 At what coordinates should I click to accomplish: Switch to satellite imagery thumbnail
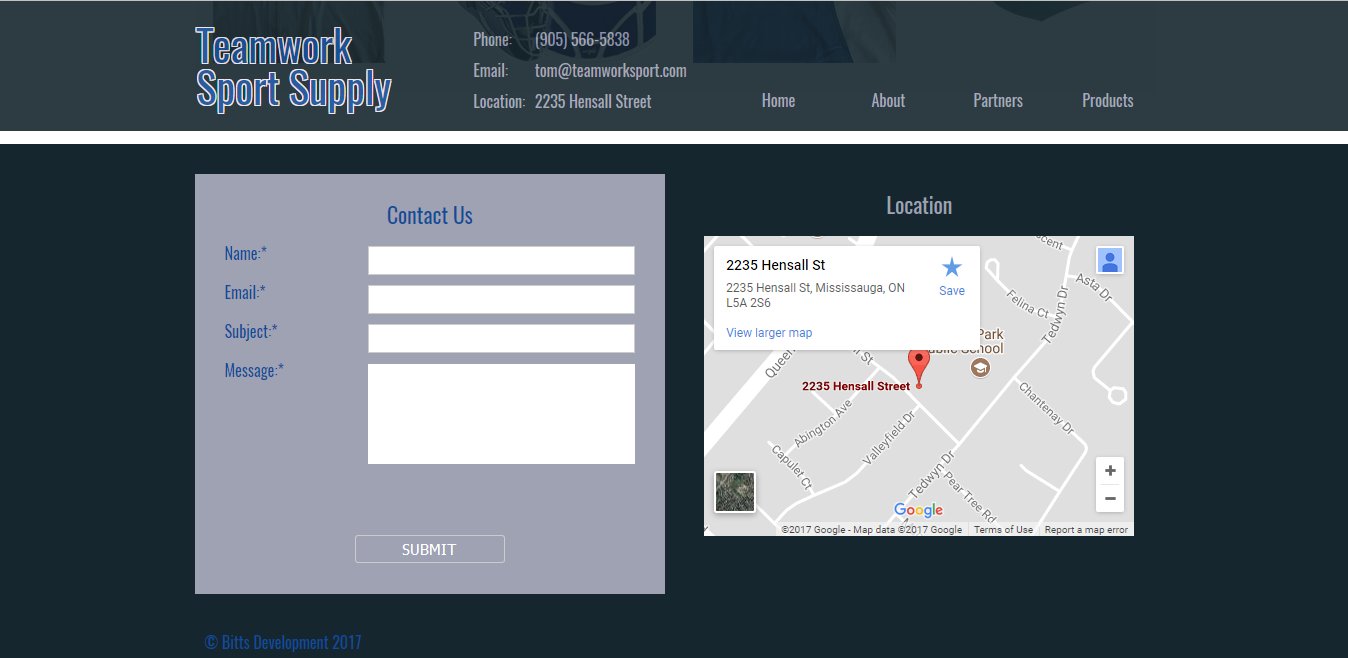(x=735, y=492)
